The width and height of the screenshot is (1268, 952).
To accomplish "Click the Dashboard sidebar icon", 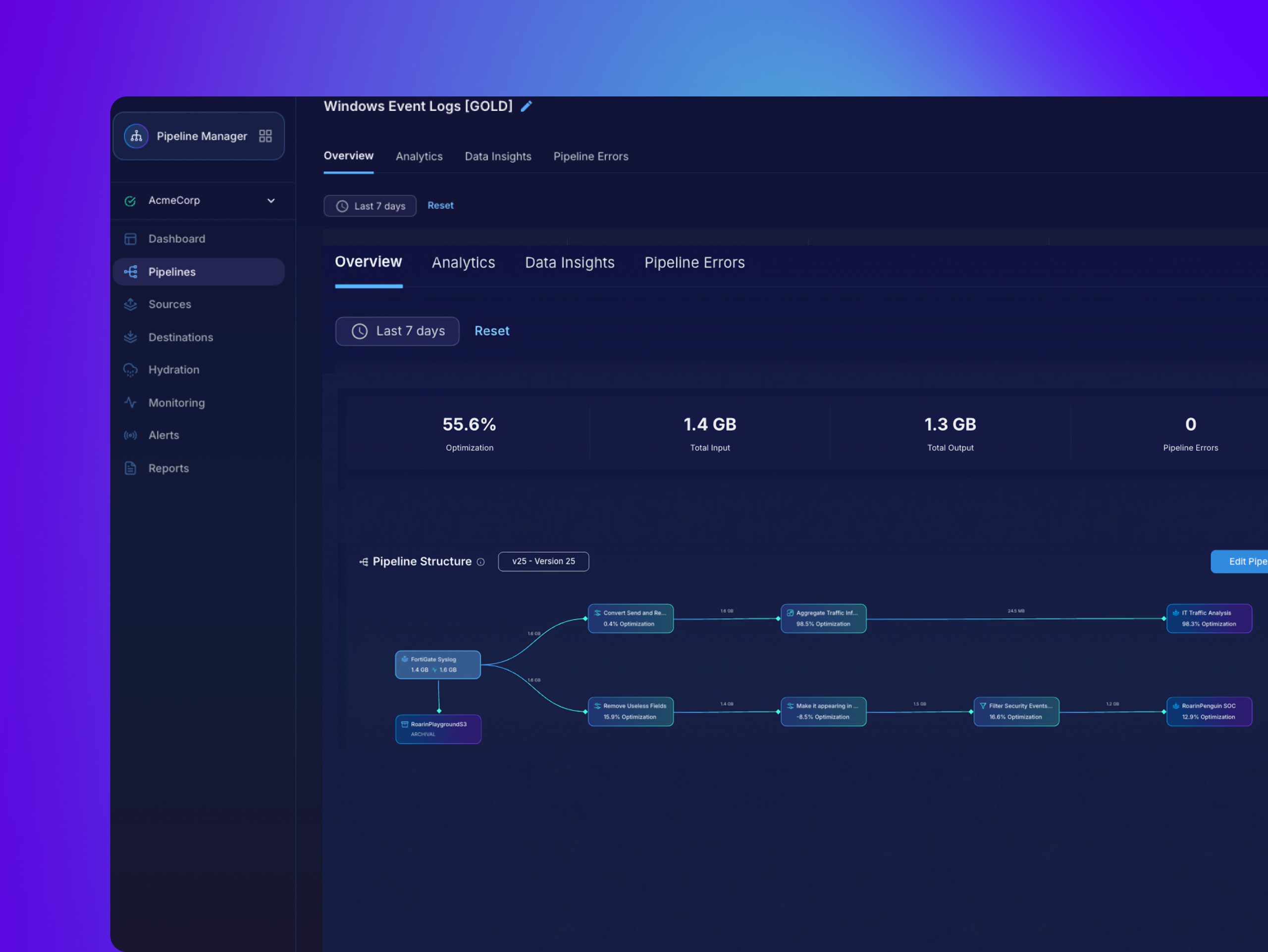I will click(130, 239).
